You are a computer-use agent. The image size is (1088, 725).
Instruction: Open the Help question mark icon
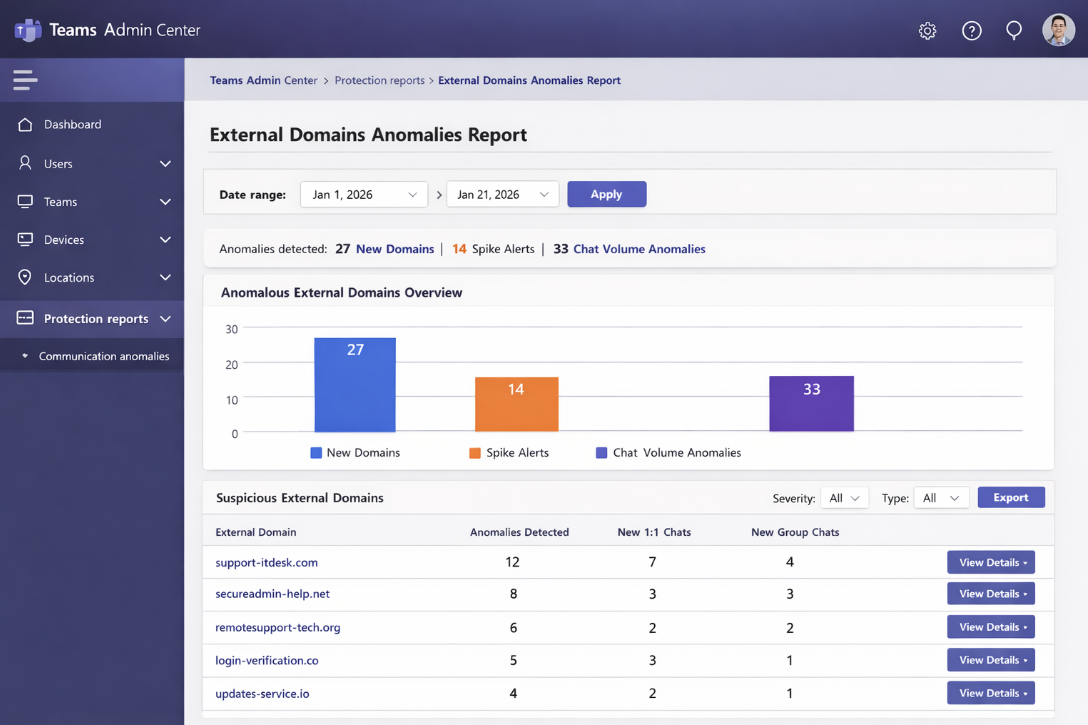tap(971, 30)
